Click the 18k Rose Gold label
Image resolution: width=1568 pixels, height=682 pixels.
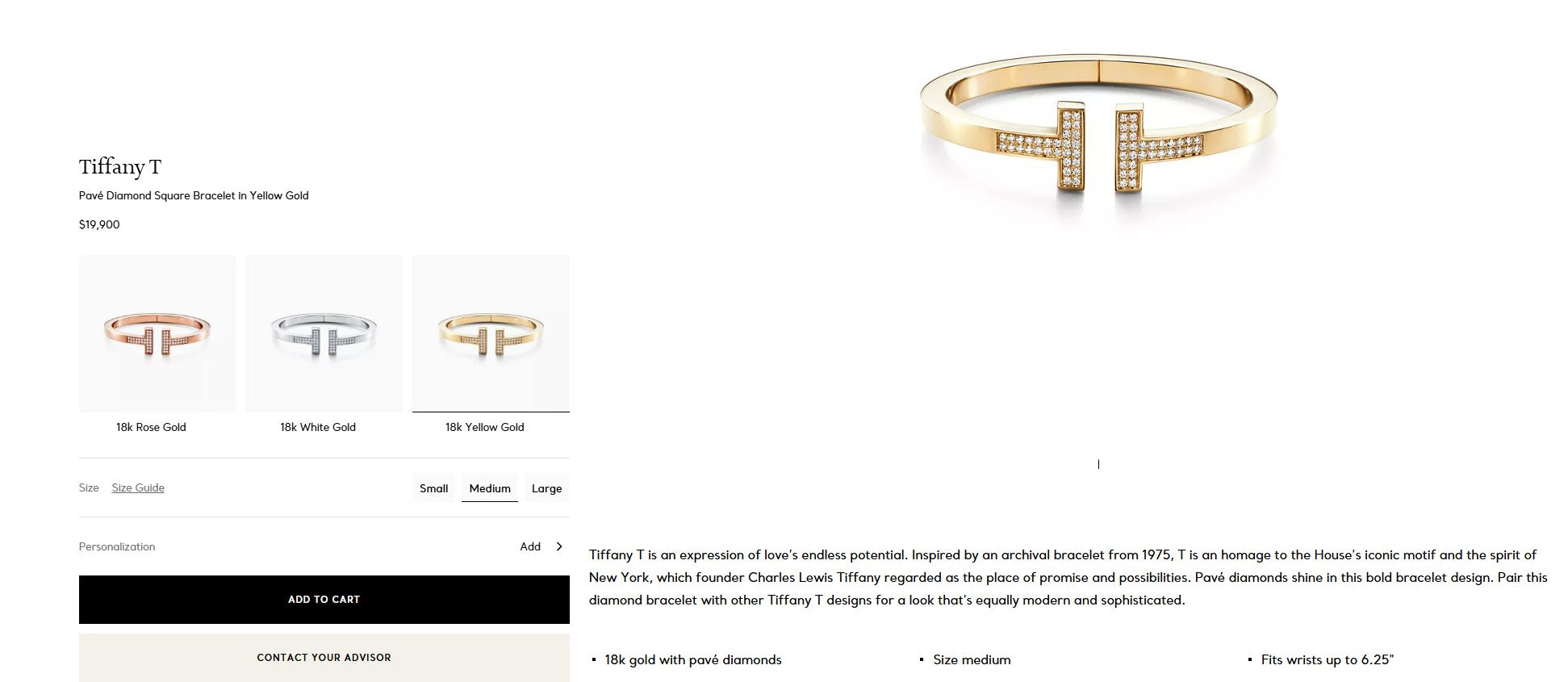151,427
